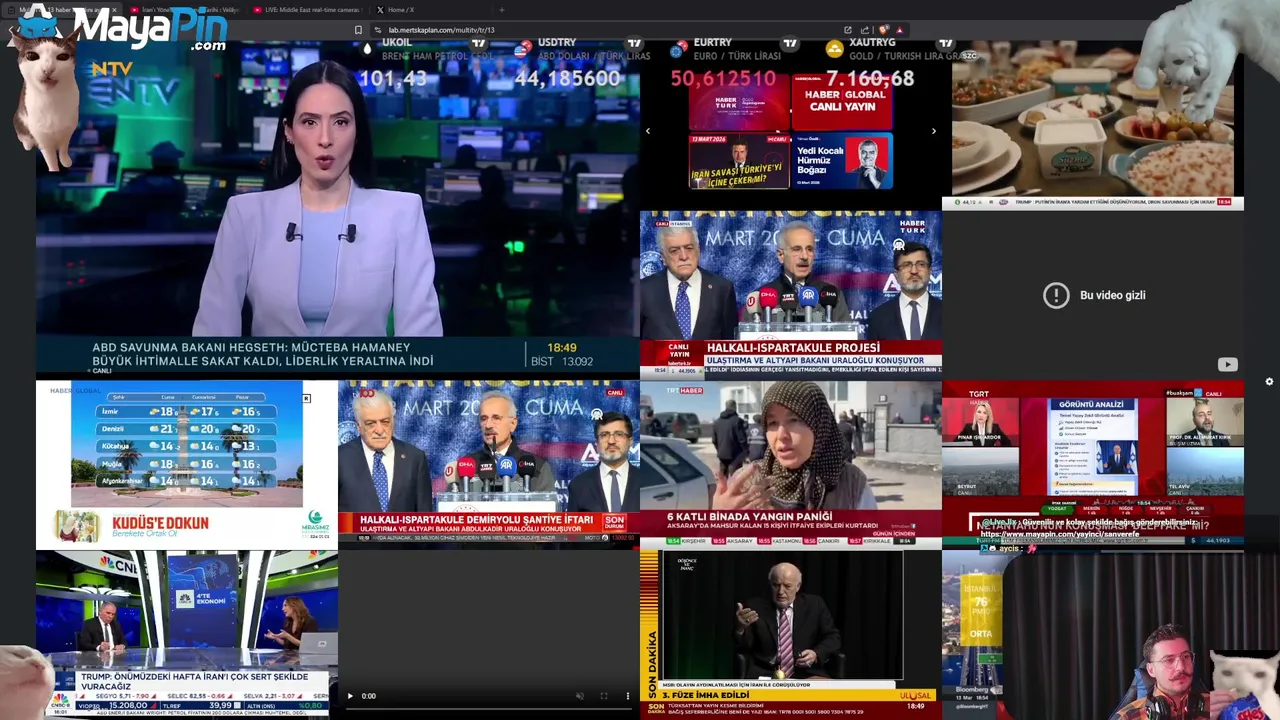Viewport: 1280px width, 720px height.
Task: Click TradingView logo on the EURTRY widget
Action: [x=790, y=43]
